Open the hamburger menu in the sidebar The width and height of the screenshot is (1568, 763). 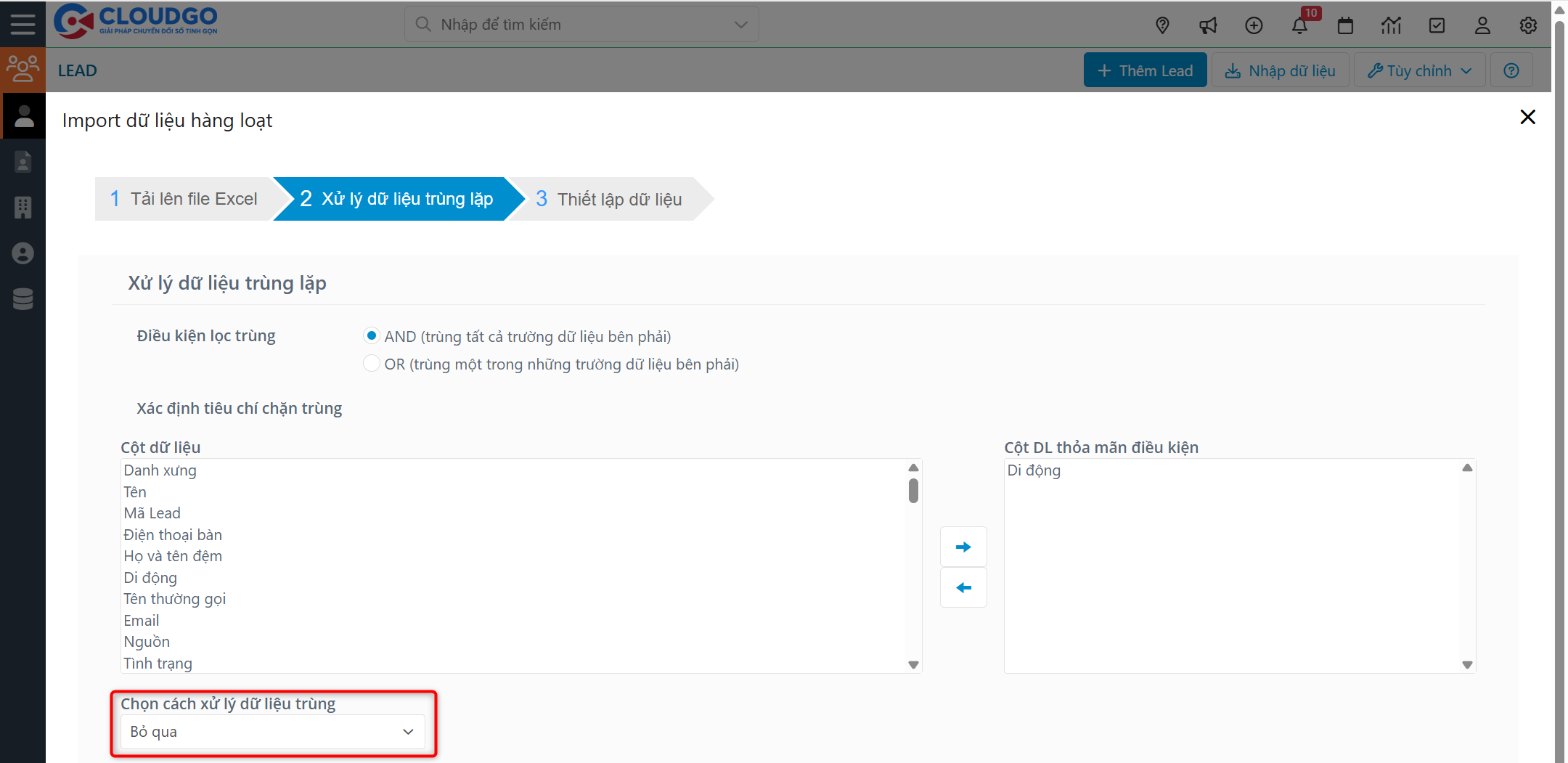point(23,23)
